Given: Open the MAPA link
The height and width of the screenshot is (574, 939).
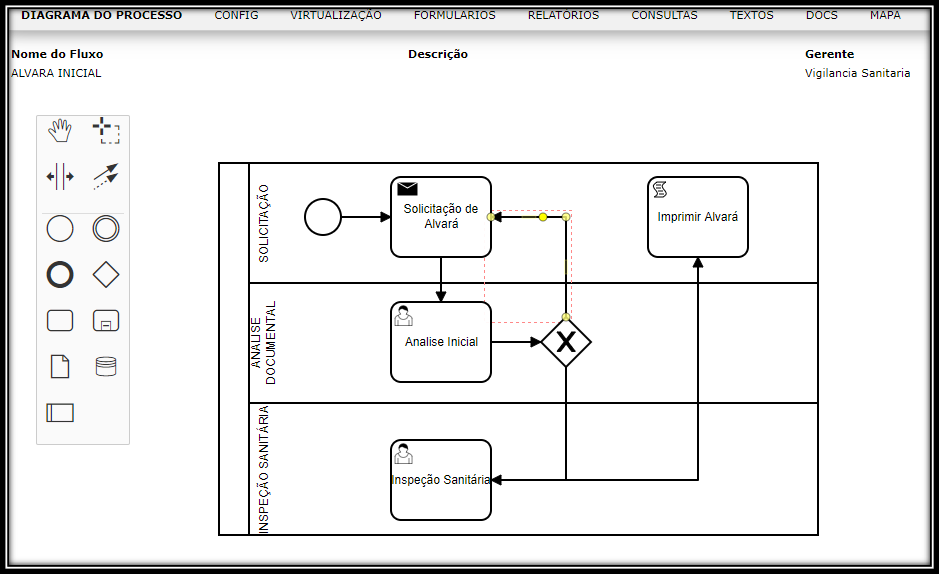Looking at the screenshot, I should tap(885, 16).
